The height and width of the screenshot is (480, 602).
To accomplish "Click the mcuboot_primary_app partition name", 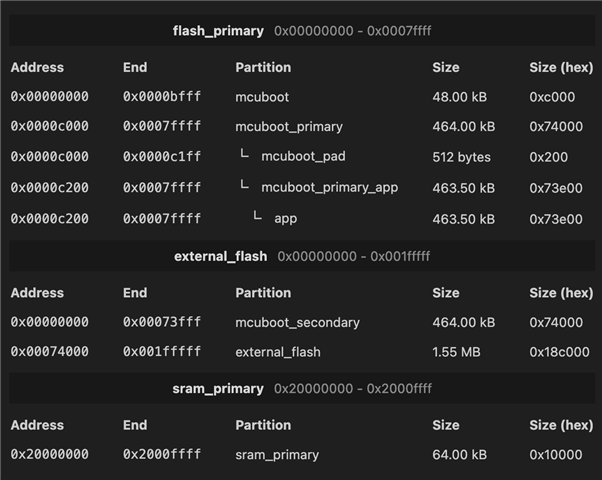I will [x=329, y=188].
